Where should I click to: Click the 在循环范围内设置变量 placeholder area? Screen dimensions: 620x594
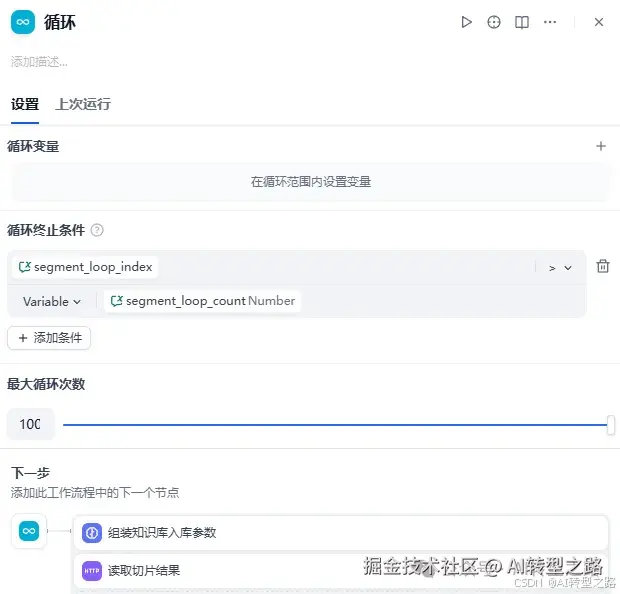coord(311,182)
